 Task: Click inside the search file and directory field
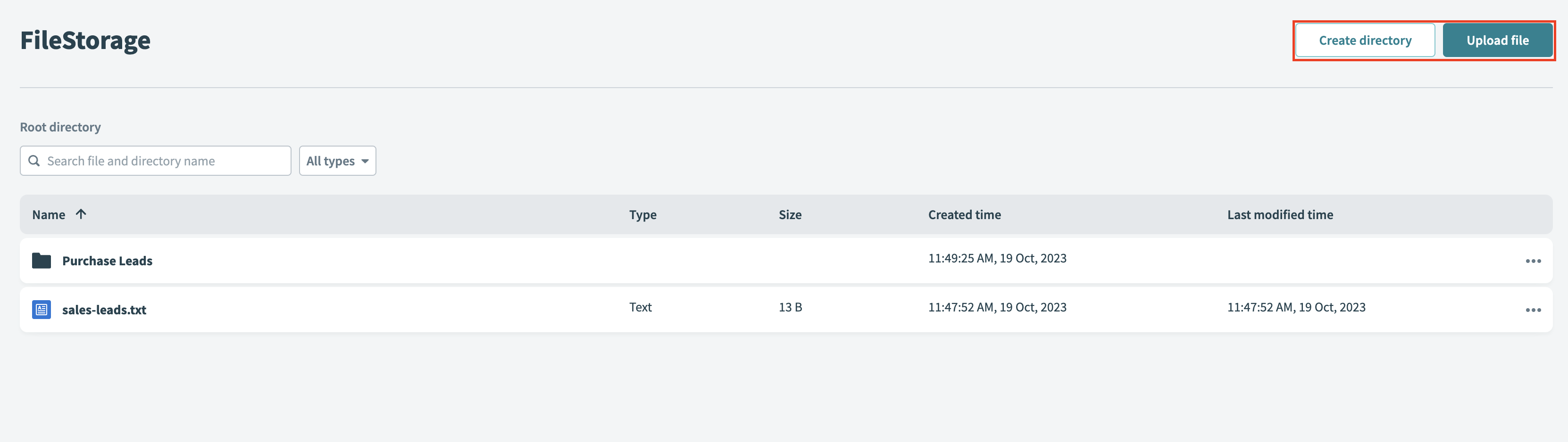click(x=155, y=161)
